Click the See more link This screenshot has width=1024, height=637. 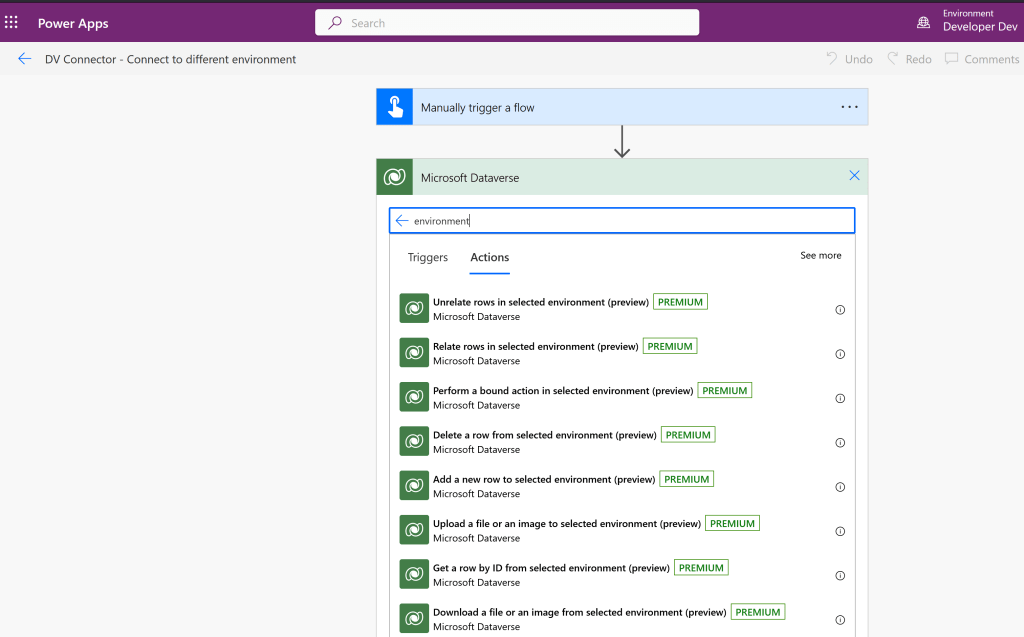[820, 256]
